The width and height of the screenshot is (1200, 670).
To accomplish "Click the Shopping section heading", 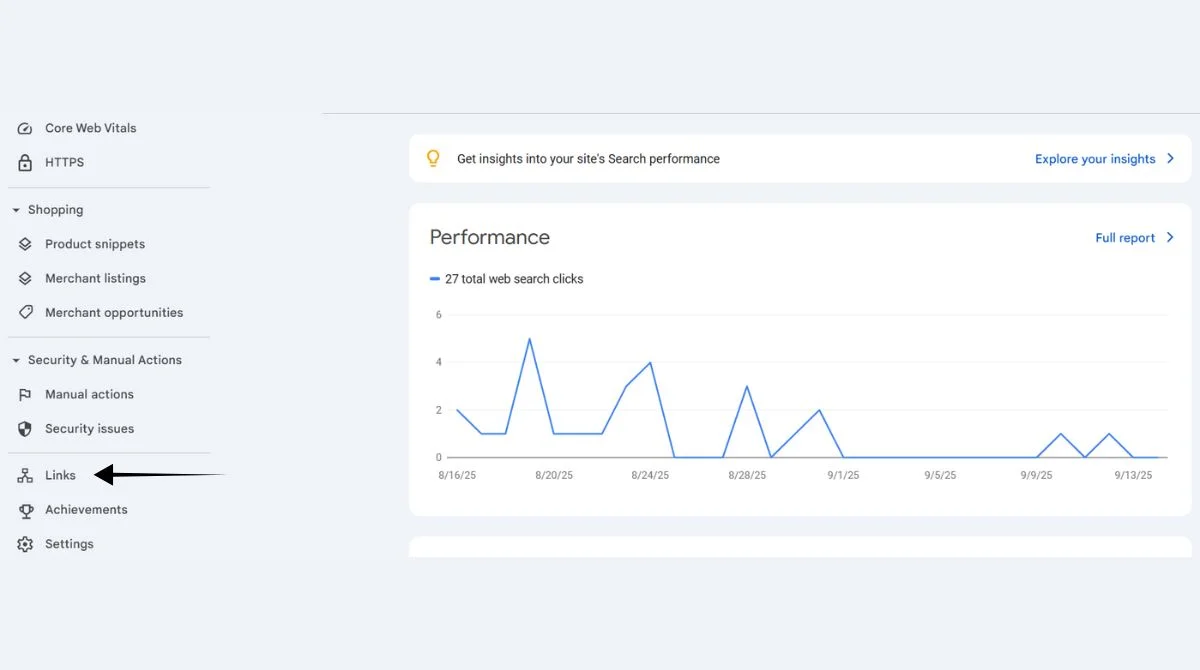I will coord(55,210).
